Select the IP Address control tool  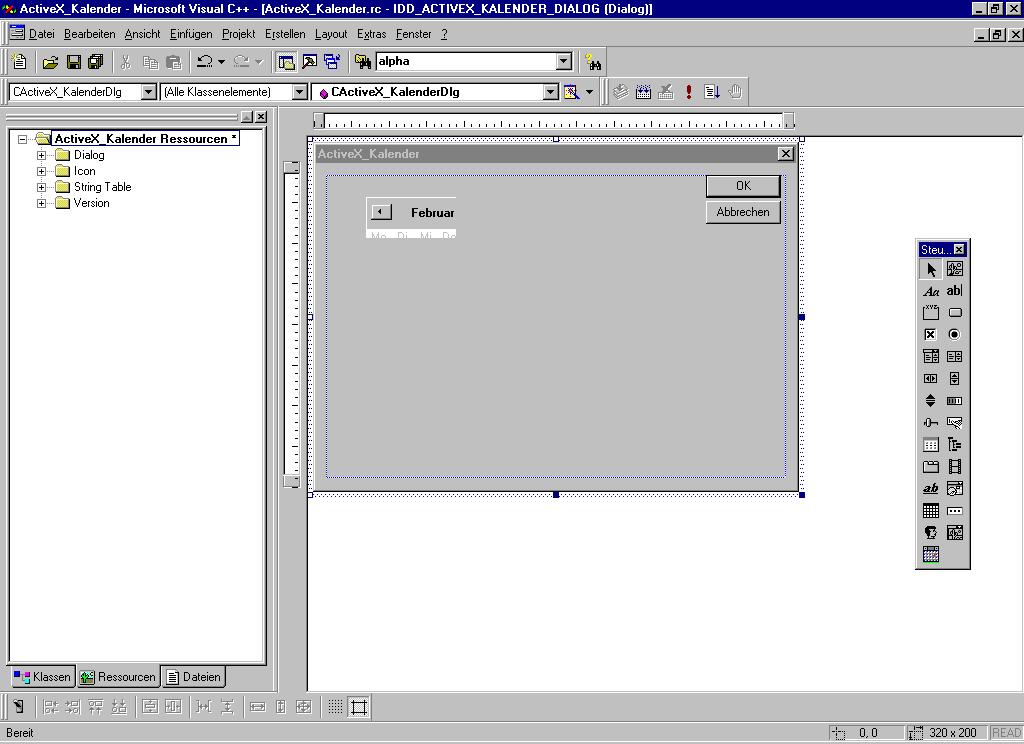point(954,511)
